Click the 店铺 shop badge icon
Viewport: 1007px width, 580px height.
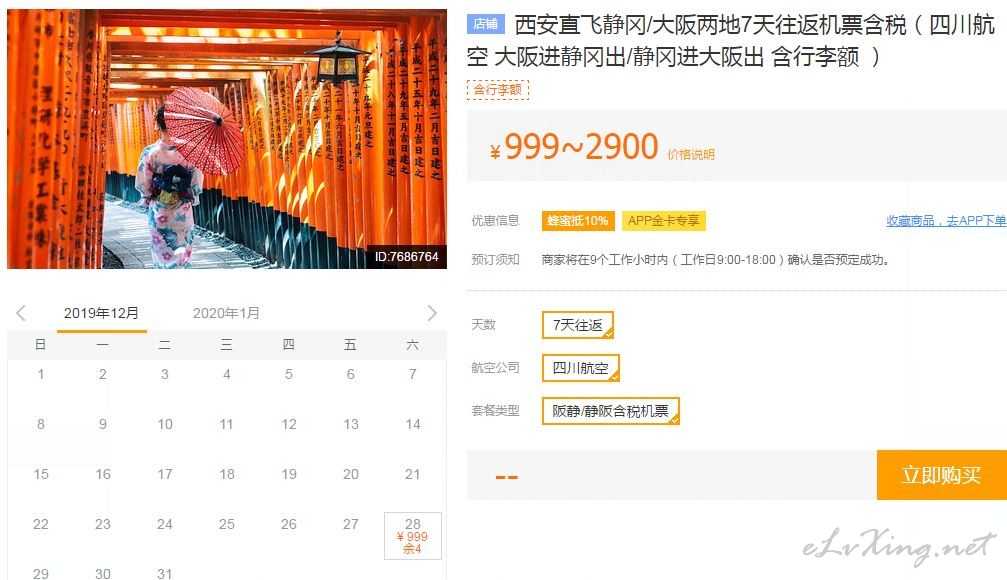click(486, 24)
